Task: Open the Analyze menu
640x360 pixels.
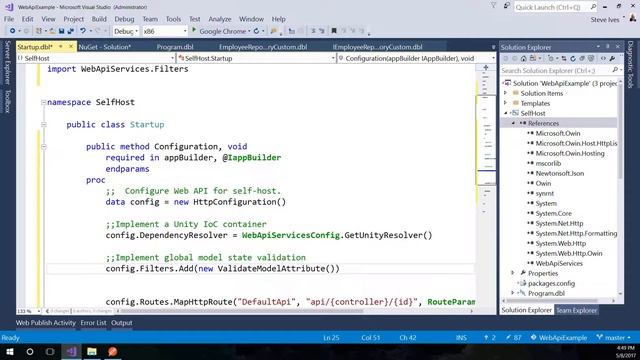Action: point(220,19)
